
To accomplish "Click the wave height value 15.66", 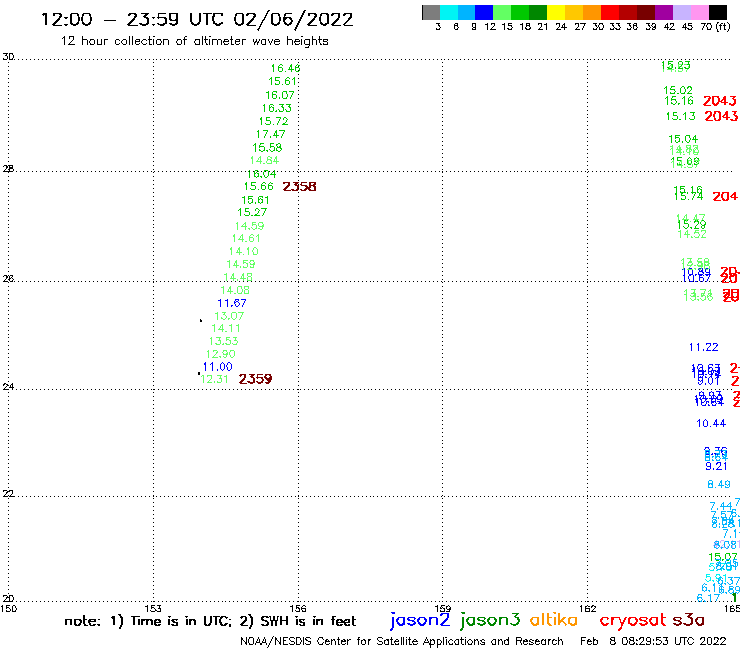I will pos(259,186).
